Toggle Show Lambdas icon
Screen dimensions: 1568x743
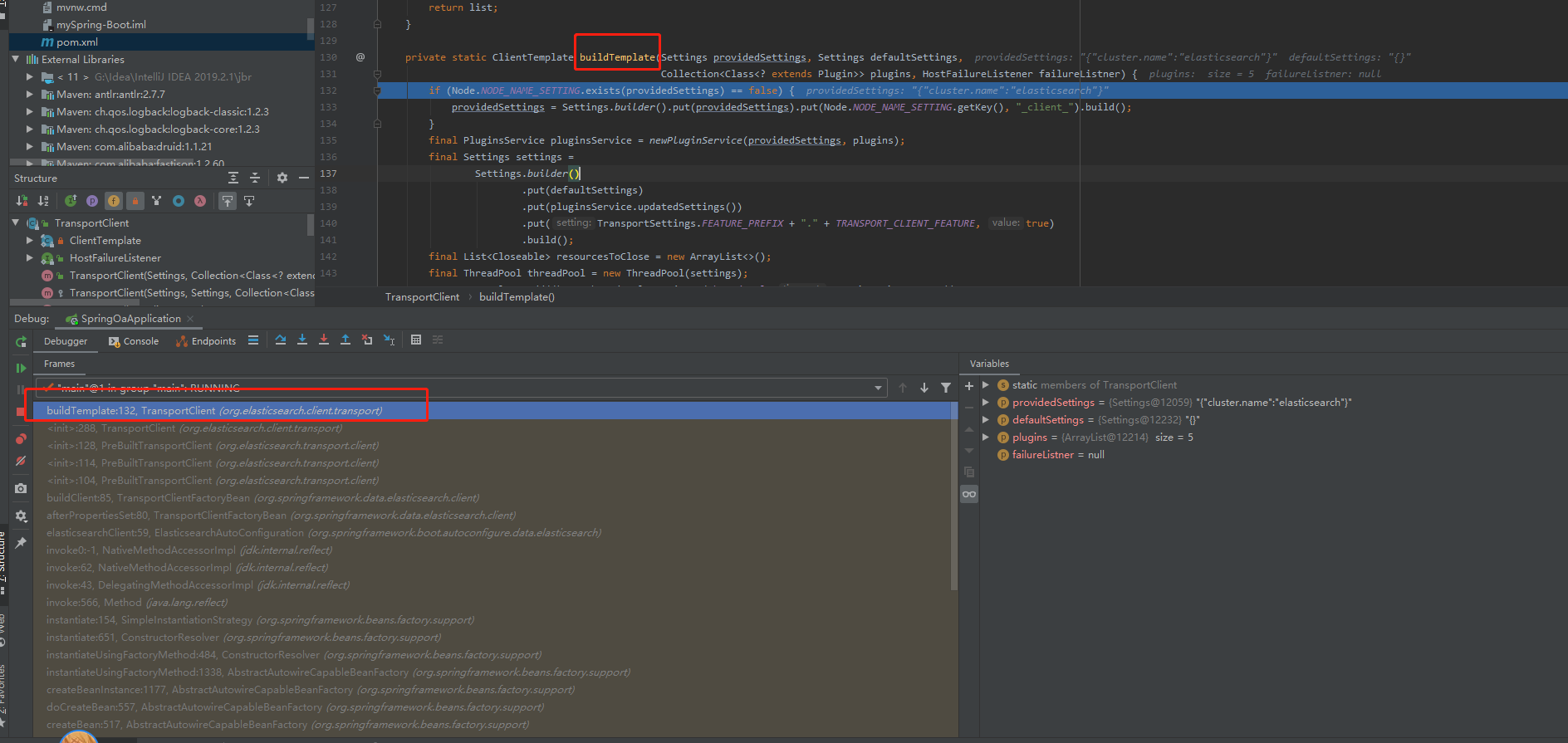coord(200,201)
